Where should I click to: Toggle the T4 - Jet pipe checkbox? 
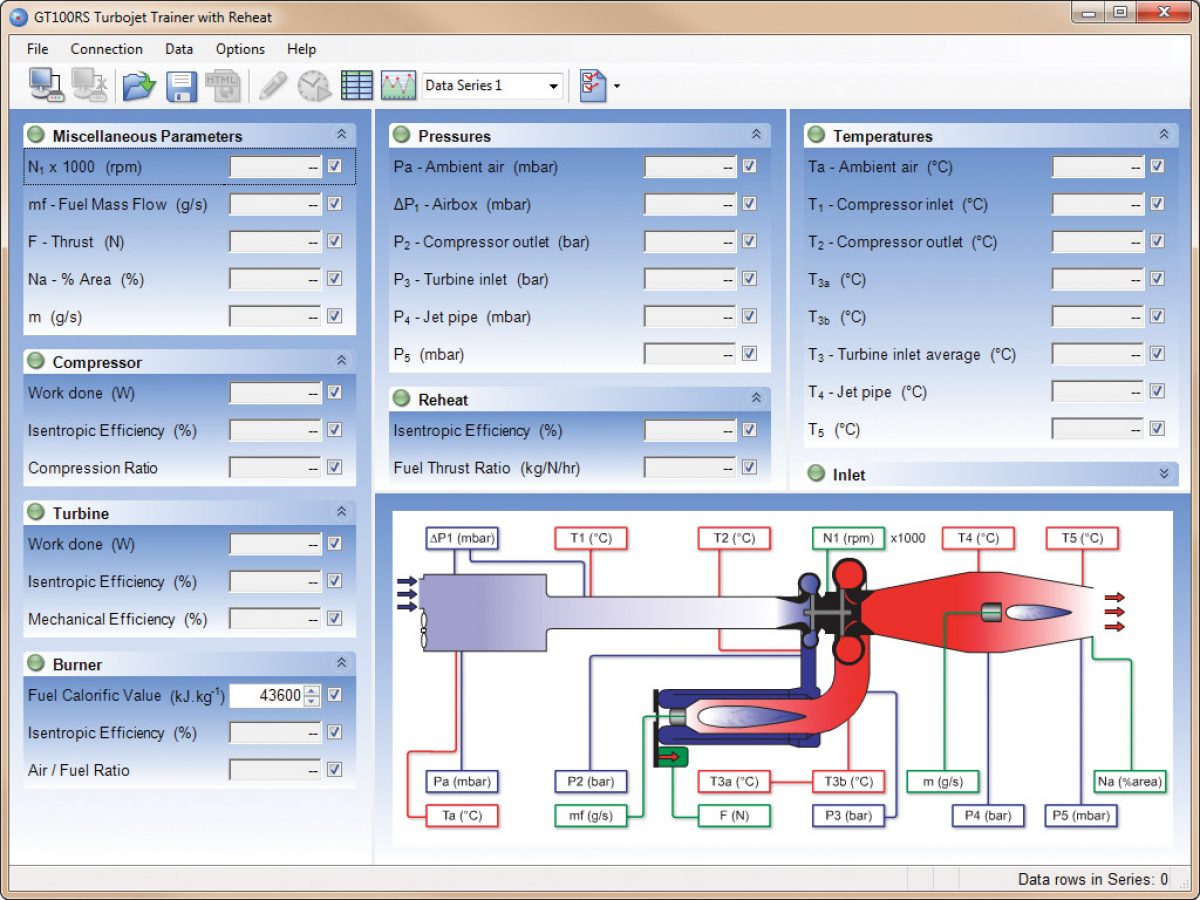[1157, 392]
